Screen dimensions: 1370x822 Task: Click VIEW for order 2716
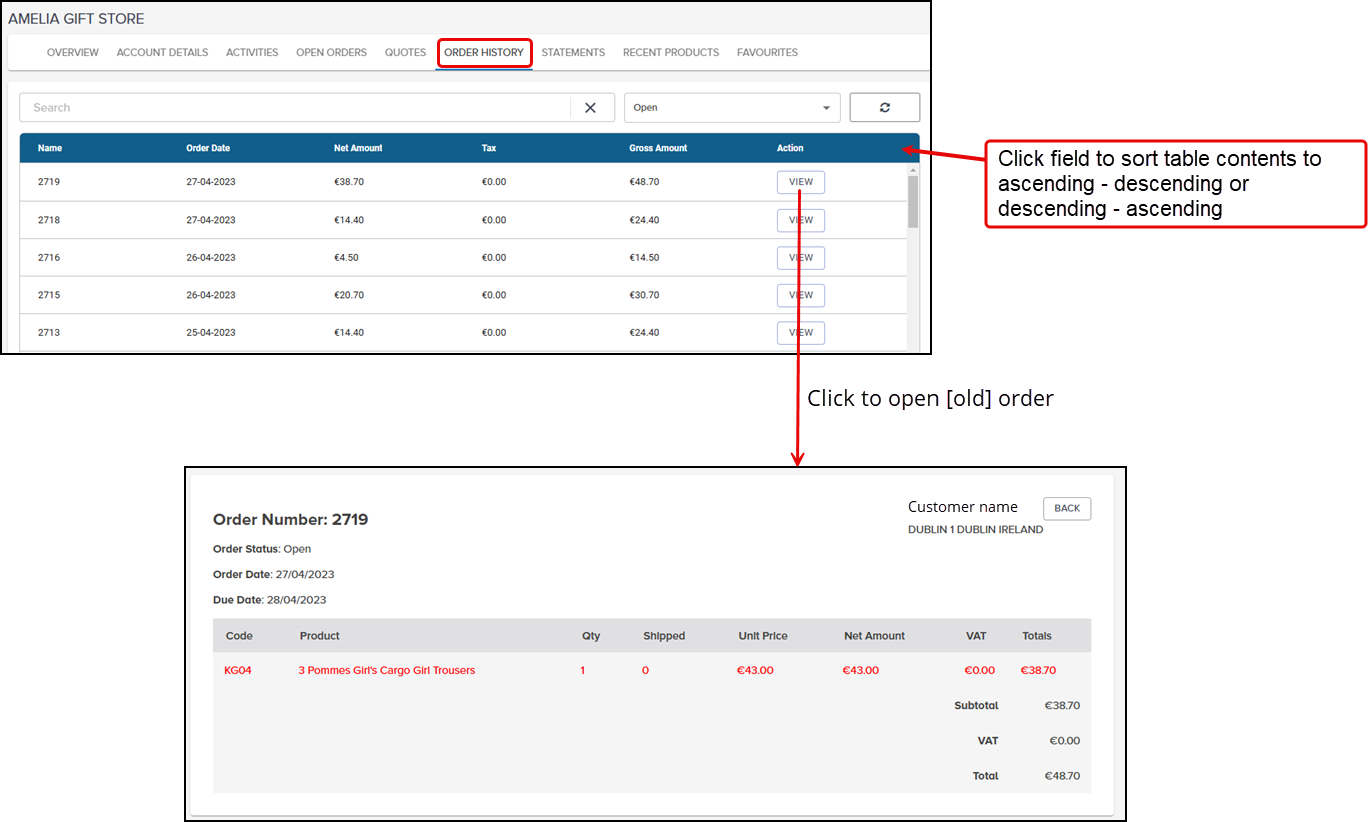[x=800, y=257]
